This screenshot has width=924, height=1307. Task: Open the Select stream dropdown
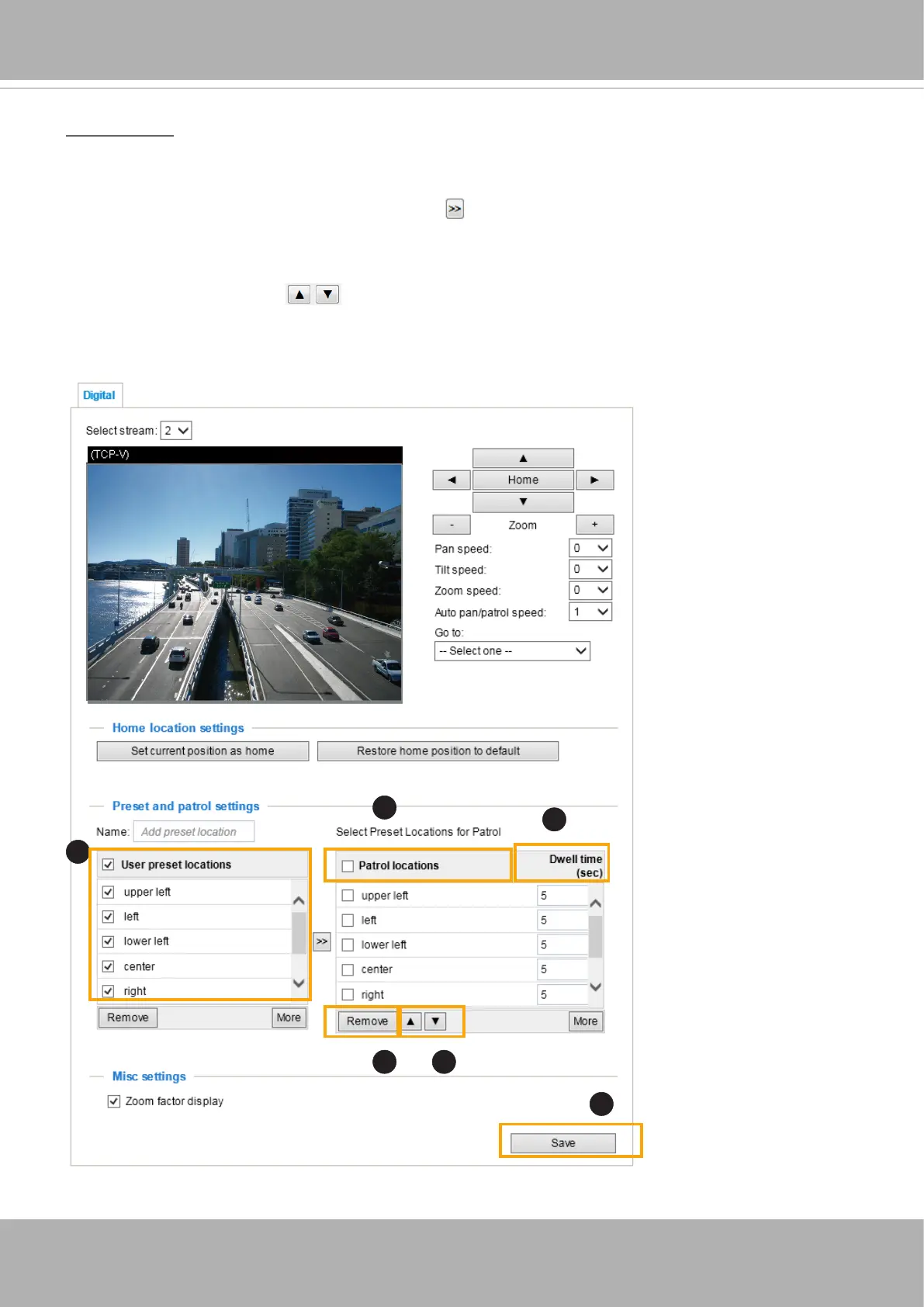[176, 431]
